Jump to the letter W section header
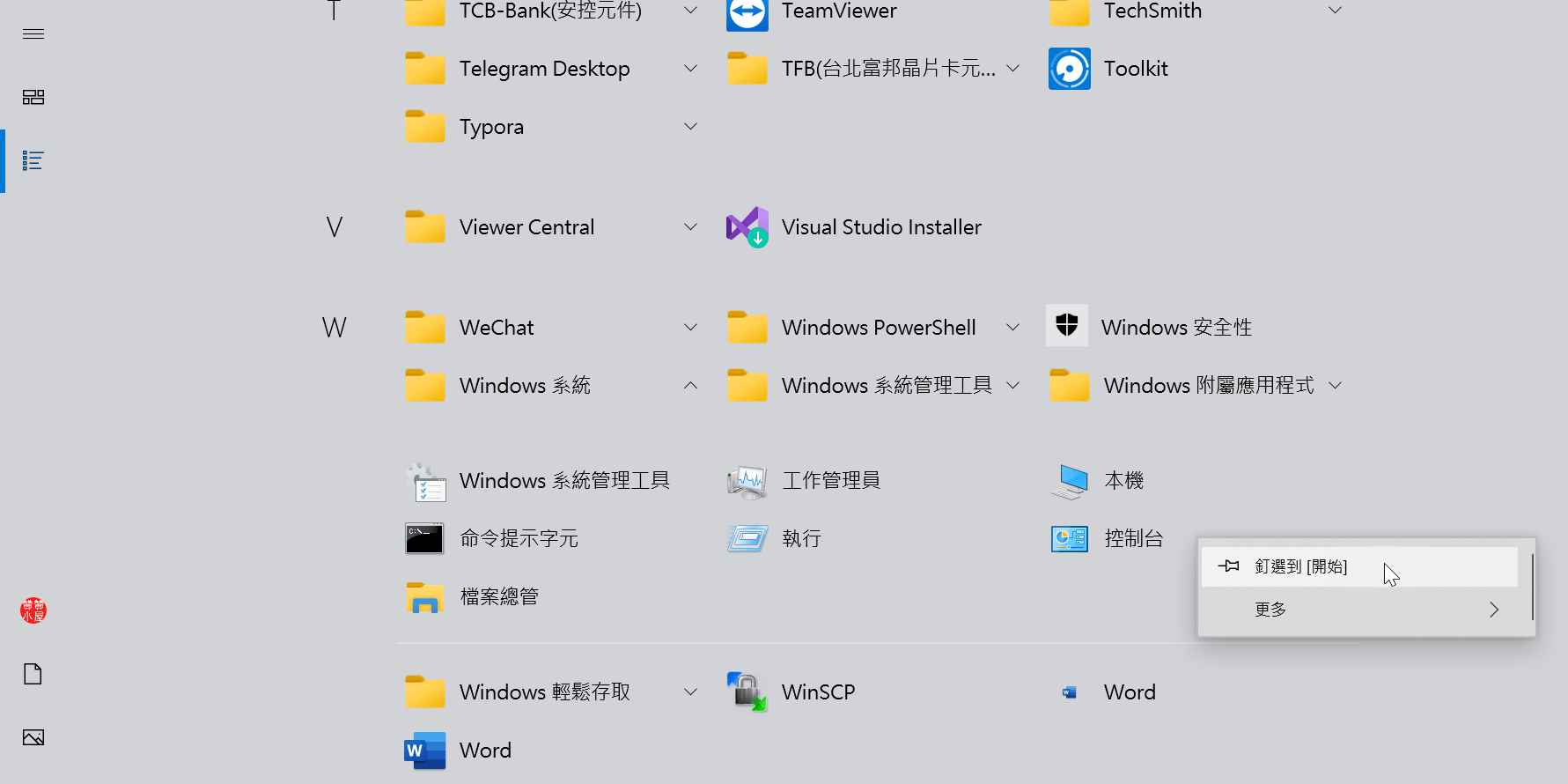 click(x=335, y=328)
